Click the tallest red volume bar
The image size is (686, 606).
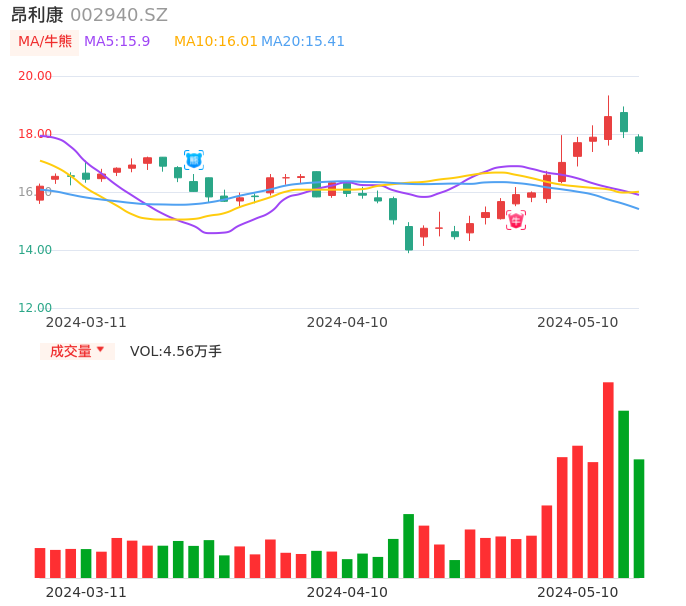click(608, 480)
